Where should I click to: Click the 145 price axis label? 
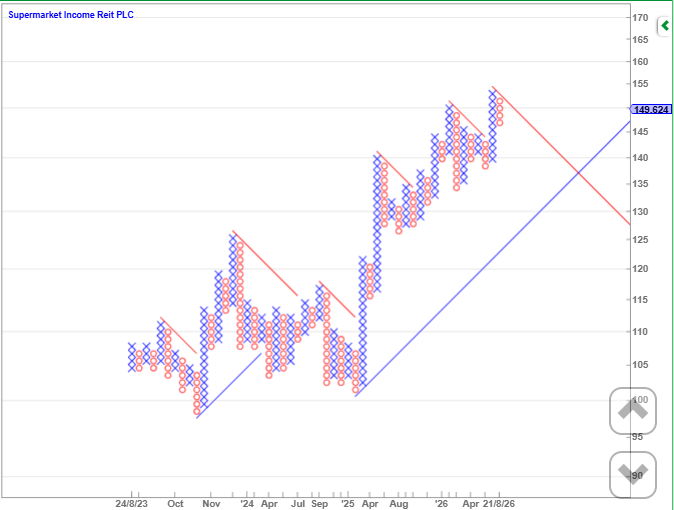click(640, 132)
